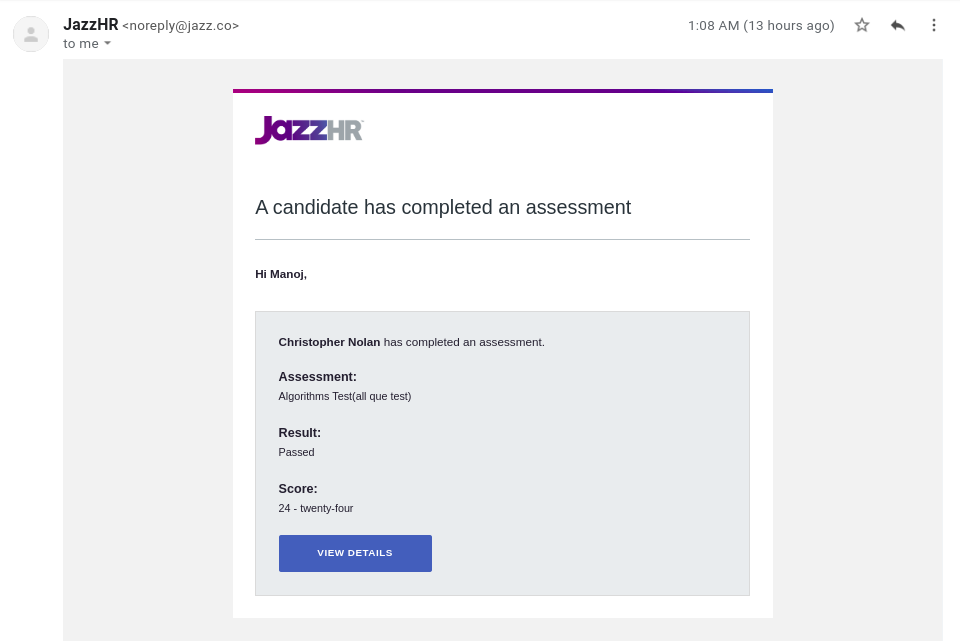Click the 'Score:' label
The height and width of the screenshot is (641, 960).
[x=298, y=489]
